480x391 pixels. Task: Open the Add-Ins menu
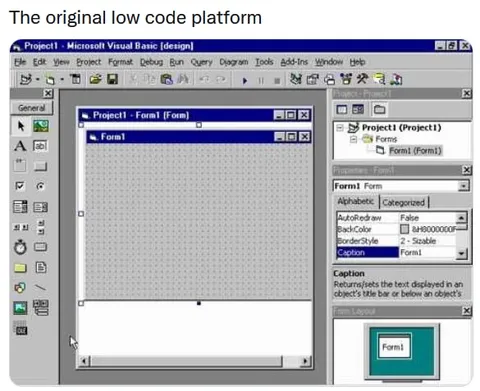click(x=294, y=62)
